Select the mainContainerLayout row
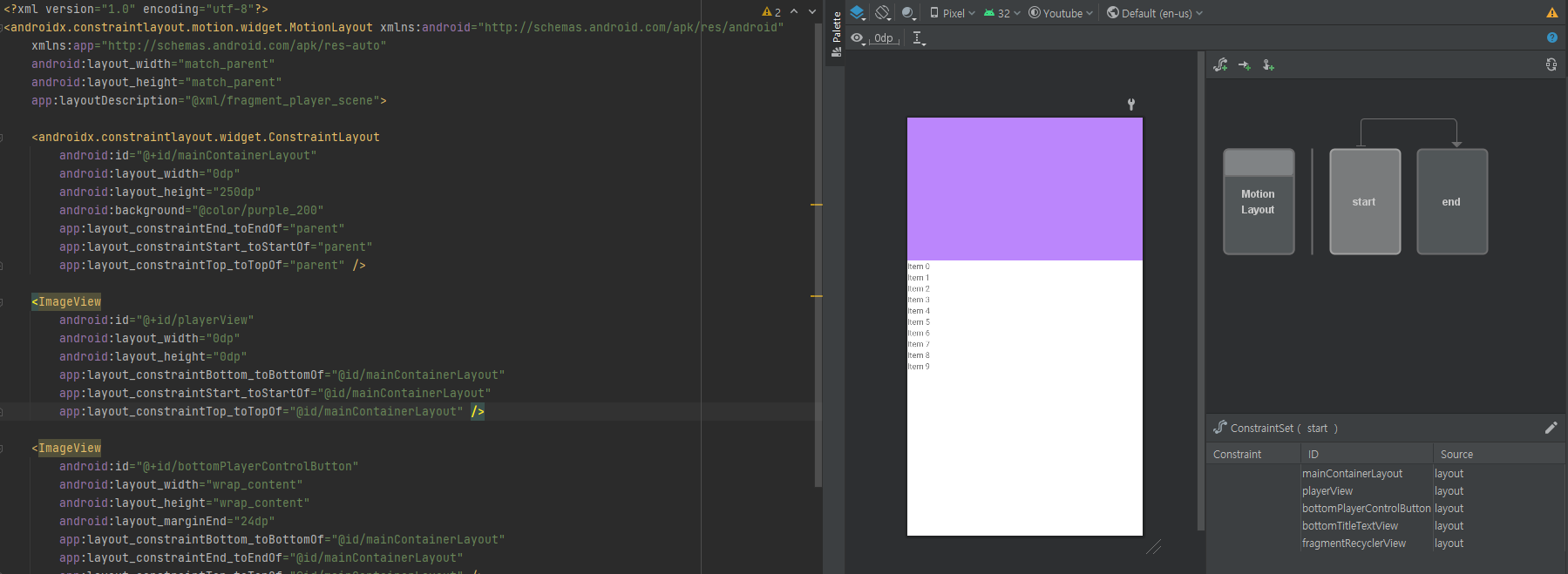The height and width of the screenshot is (574, 1568). coord(1386,474)
